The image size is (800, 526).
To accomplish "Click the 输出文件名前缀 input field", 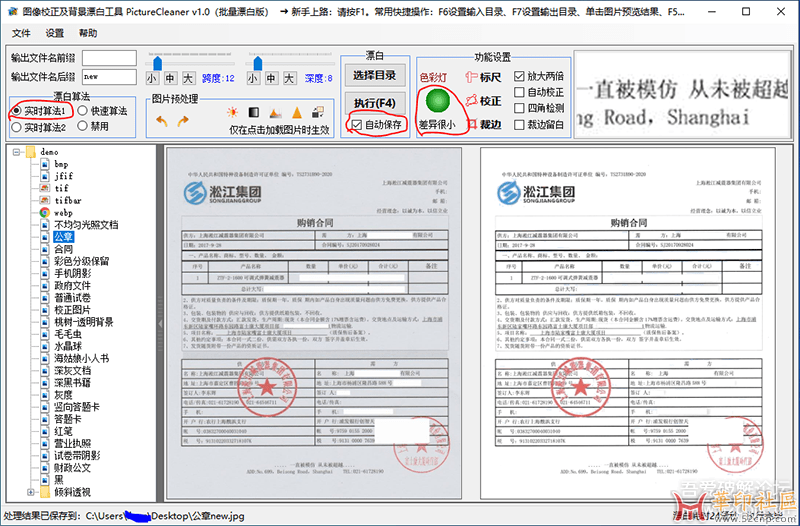I will [109, 58].
